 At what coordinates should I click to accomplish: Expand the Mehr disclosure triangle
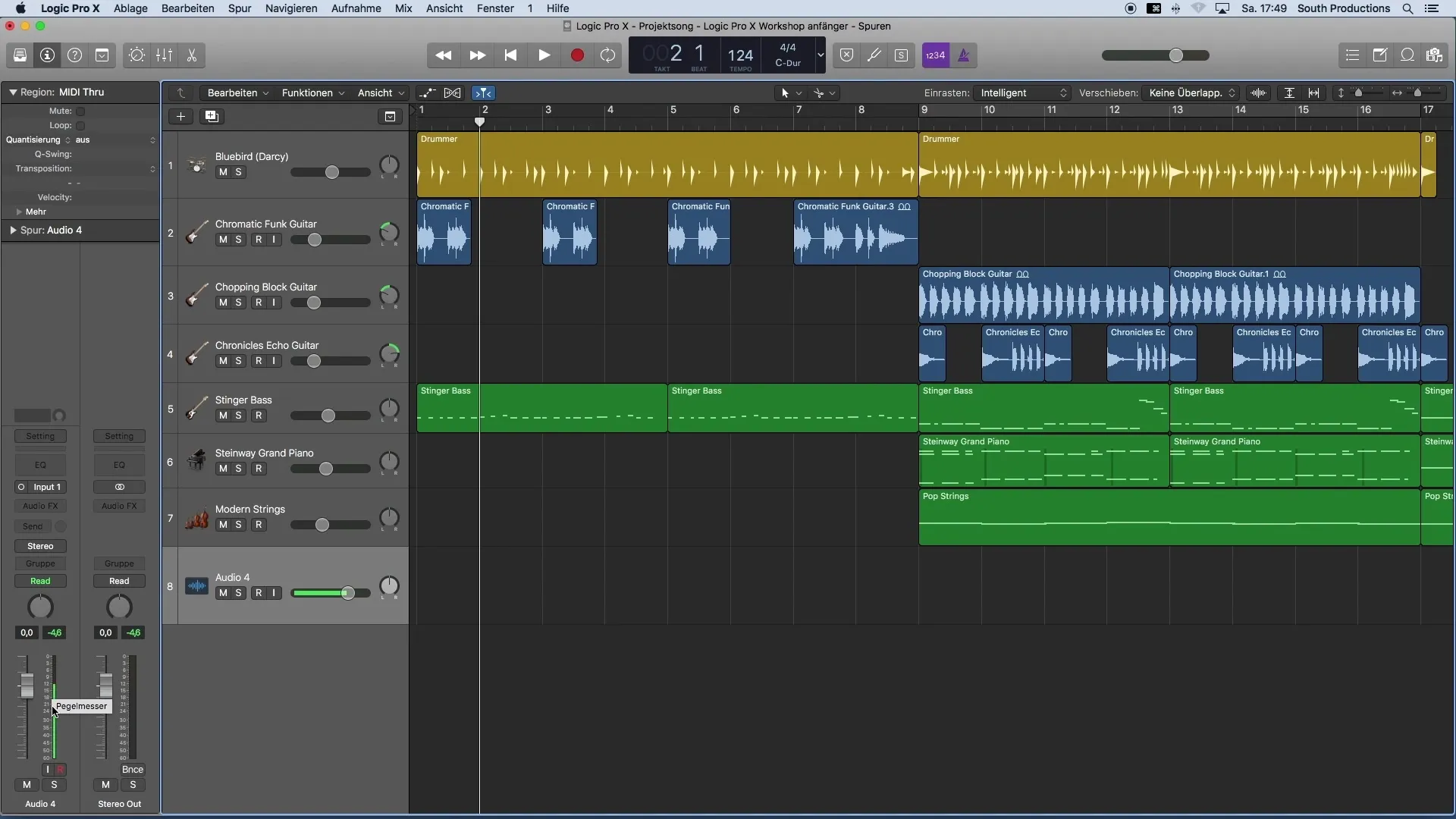click(19, 212)
